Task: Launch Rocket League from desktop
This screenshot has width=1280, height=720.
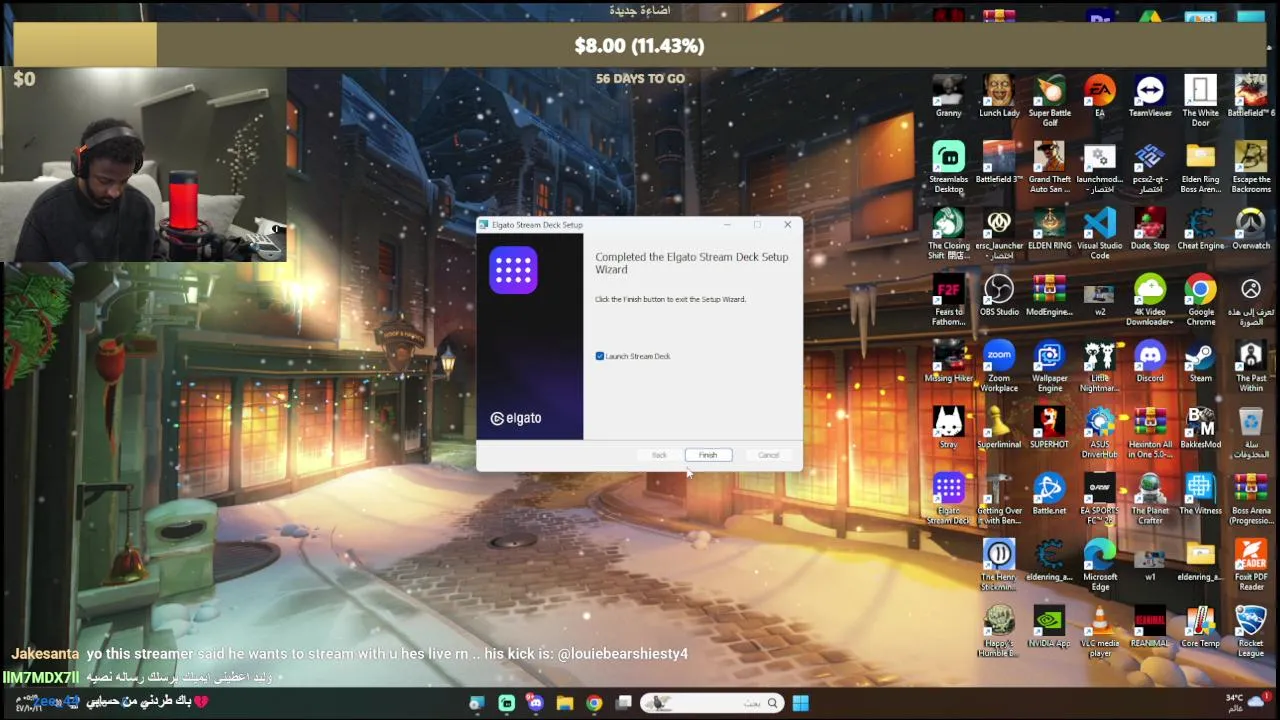Action: tap(1251, 631)
